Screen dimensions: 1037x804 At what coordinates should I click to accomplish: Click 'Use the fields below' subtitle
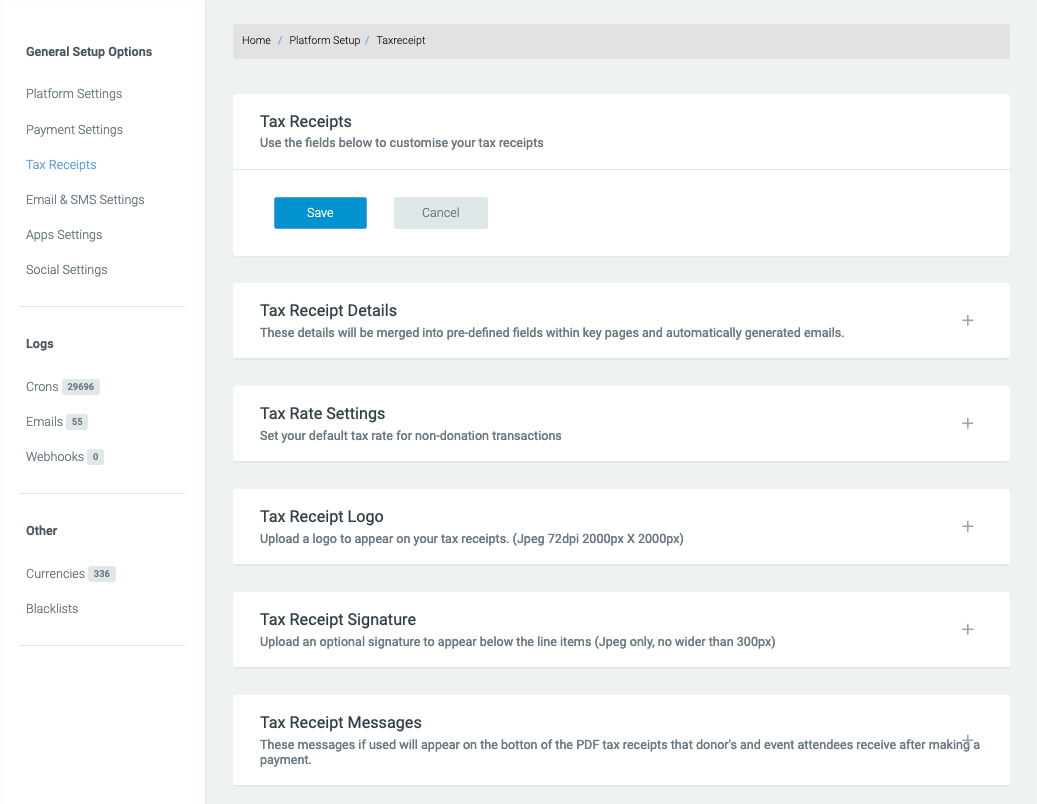tap(401, 143)
